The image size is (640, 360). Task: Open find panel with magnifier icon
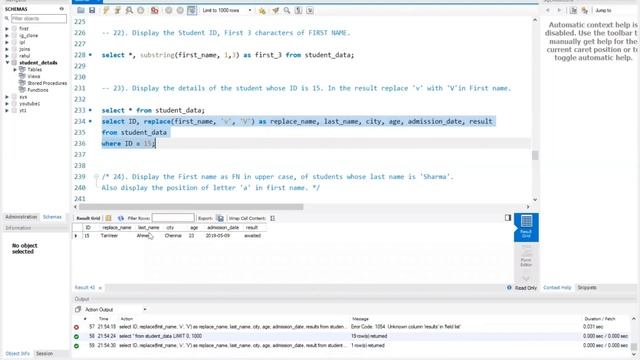tap(287, 11)
